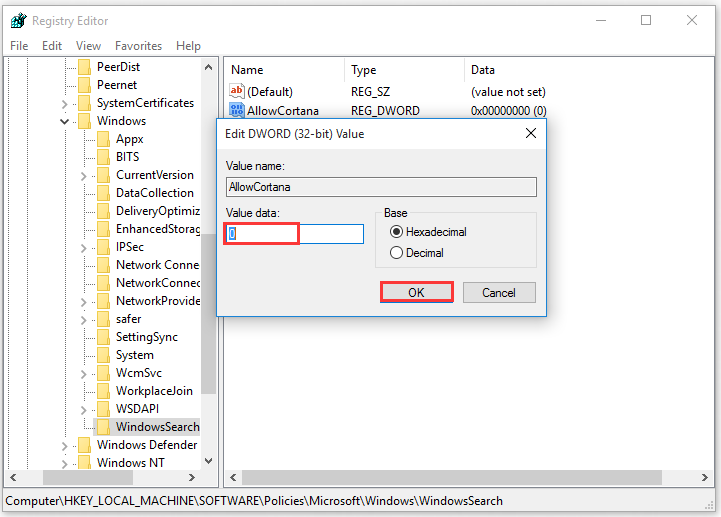Viewport: 721px width, 517px height.
Task: Click the SettingSync folder icon
Action: click(x=103, y=337)
